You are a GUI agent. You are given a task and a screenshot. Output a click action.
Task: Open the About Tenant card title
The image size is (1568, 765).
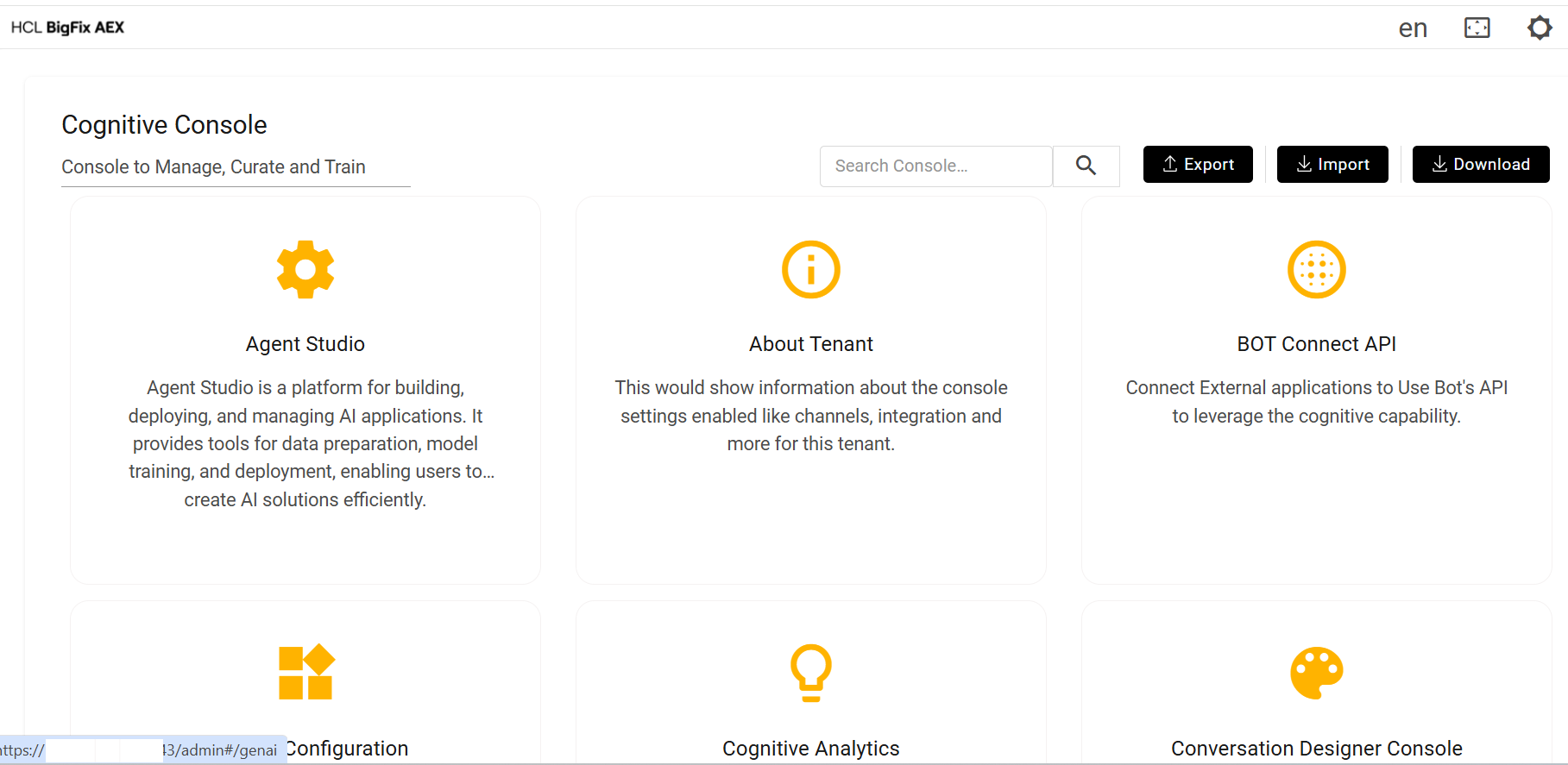point(810,344)
